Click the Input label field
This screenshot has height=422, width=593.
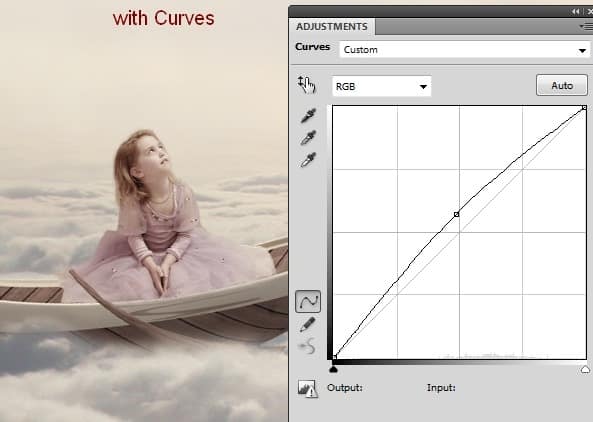[x=441, y=388]
